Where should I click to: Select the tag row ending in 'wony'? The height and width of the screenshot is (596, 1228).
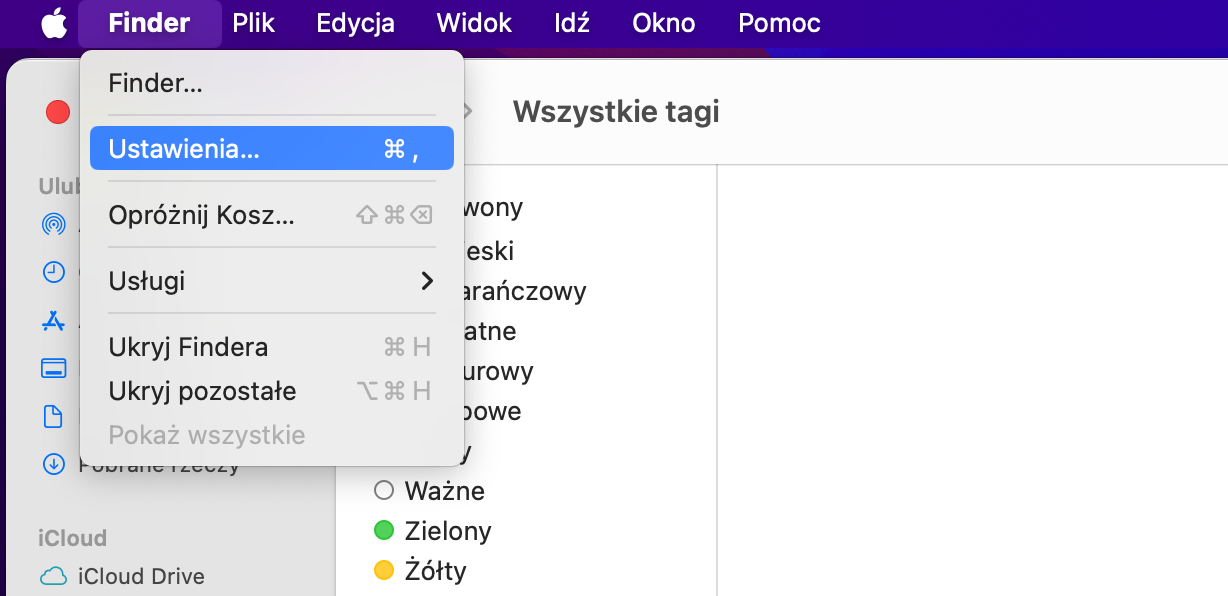coord(527,207)
